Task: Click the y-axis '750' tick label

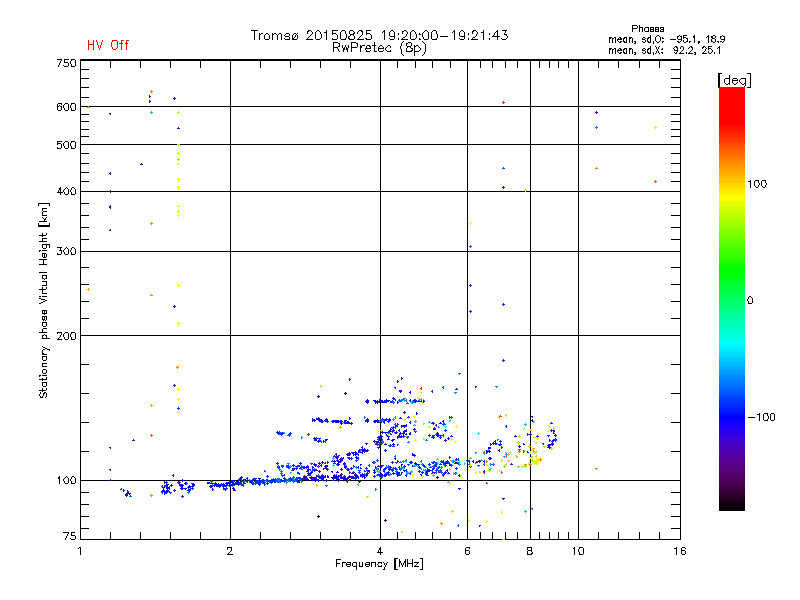Action: (67, 63)
